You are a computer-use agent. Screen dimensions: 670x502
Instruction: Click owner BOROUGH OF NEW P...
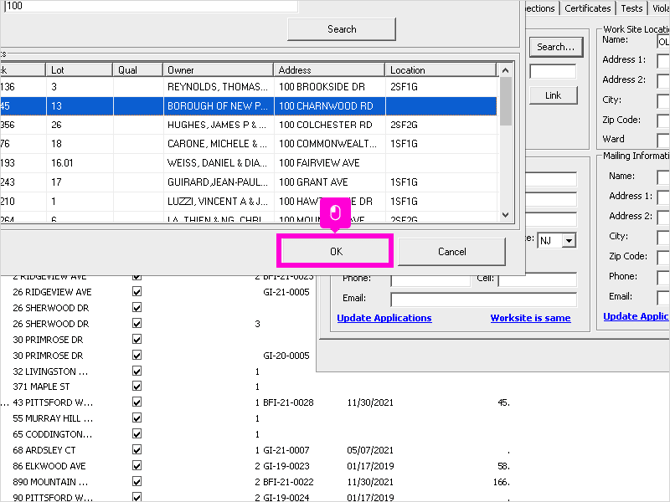(x=217, y=106)
